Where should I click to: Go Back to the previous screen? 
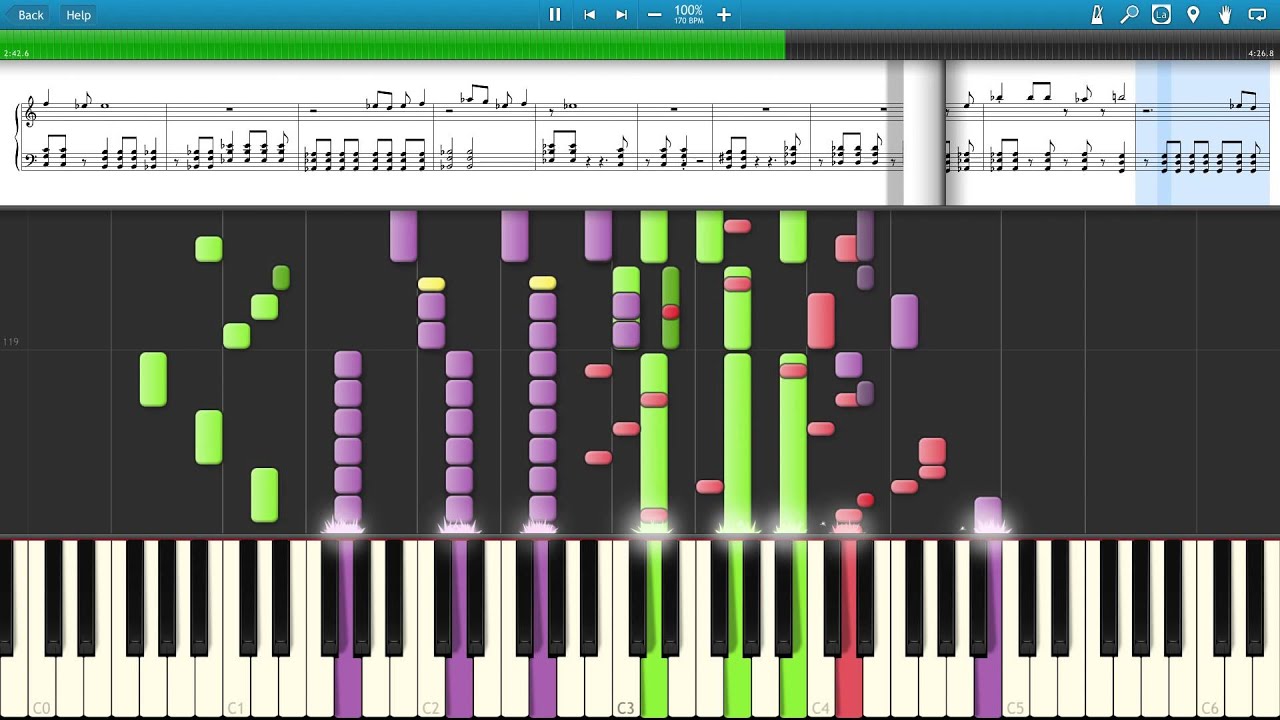click(24, 15)
